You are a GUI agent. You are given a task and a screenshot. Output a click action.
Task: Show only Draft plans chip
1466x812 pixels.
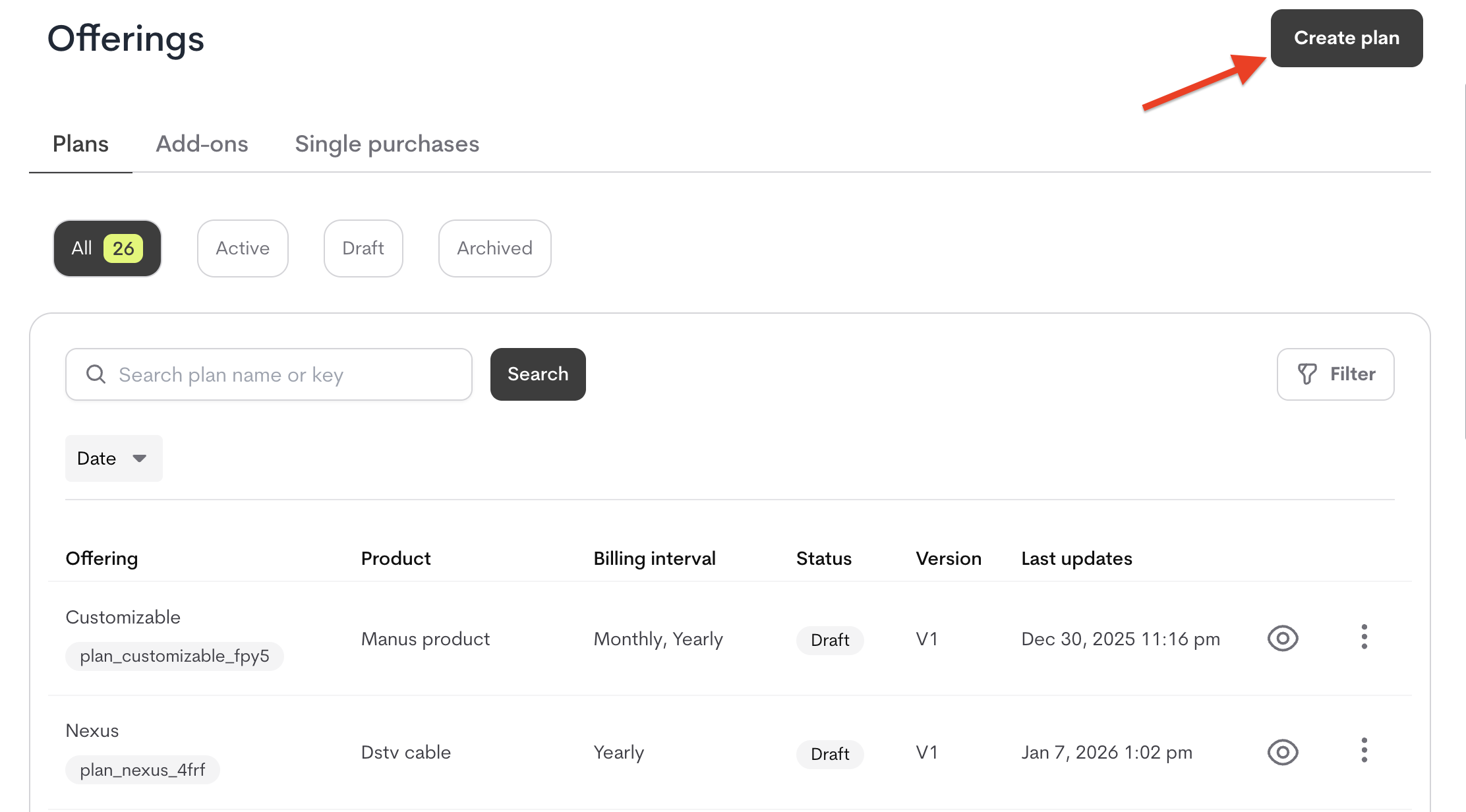[363, 248]
